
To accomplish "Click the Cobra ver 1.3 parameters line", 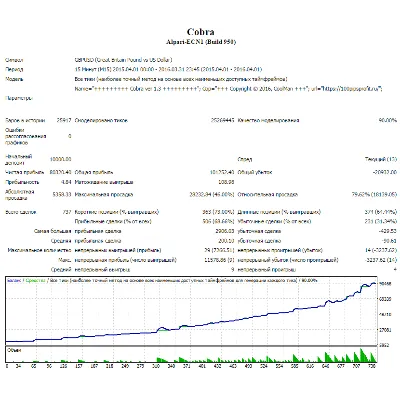I will coord(228,89).
